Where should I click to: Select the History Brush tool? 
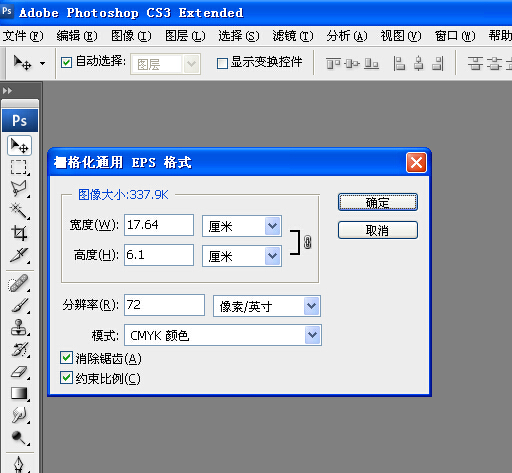coord(19,349)
